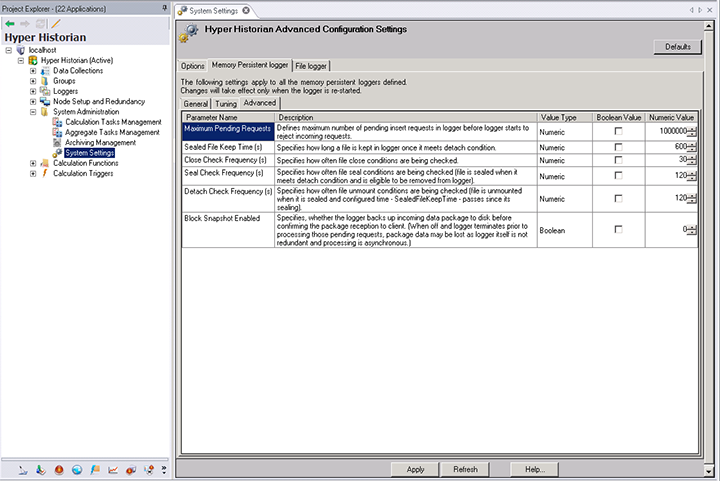Switch to the File logger tab
720x481 pixels.
coord(310,66)
